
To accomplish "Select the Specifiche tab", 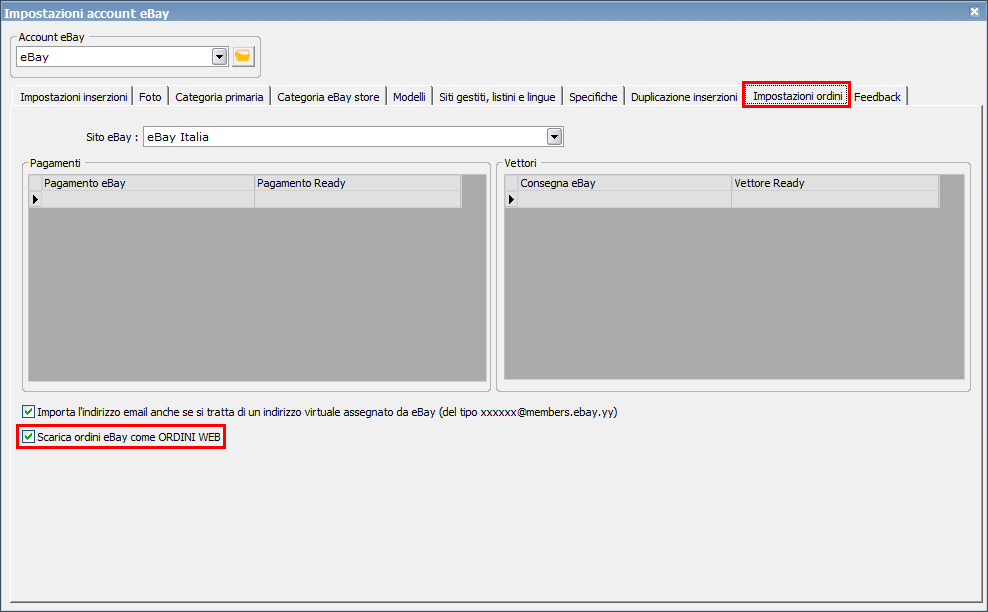I will click(593, 96).
